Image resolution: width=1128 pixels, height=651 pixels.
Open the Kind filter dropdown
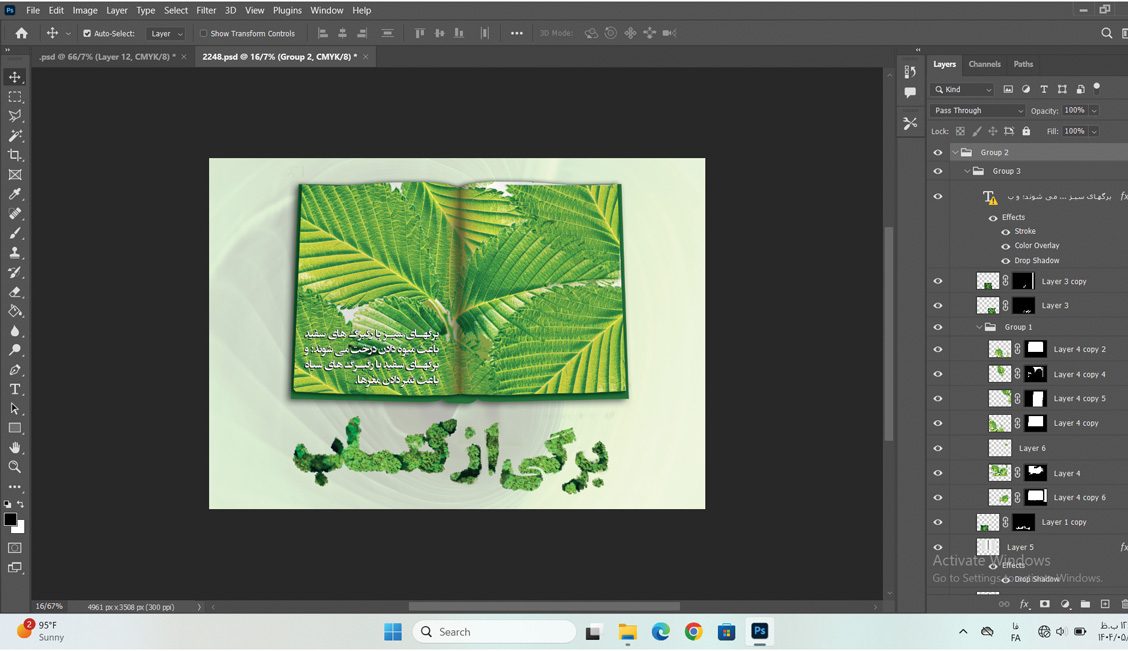click(963, 89)
